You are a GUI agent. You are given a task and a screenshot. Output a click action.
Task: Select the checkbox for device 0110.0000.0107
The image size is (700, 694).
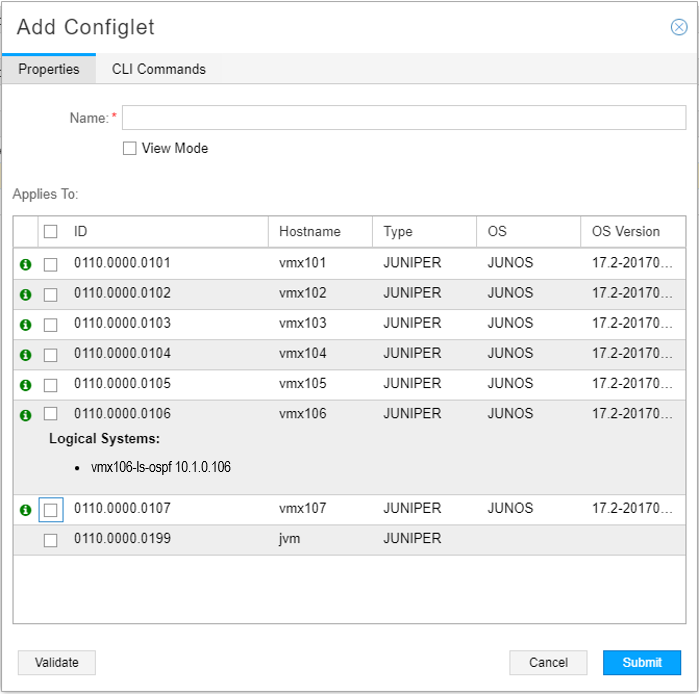(50, 510)
